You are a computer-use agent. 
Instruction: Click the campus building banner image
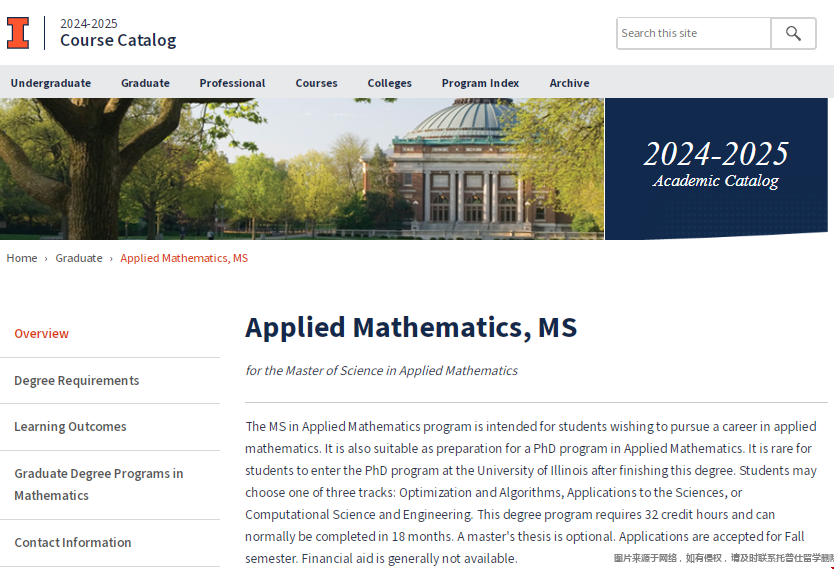point(302,169)
